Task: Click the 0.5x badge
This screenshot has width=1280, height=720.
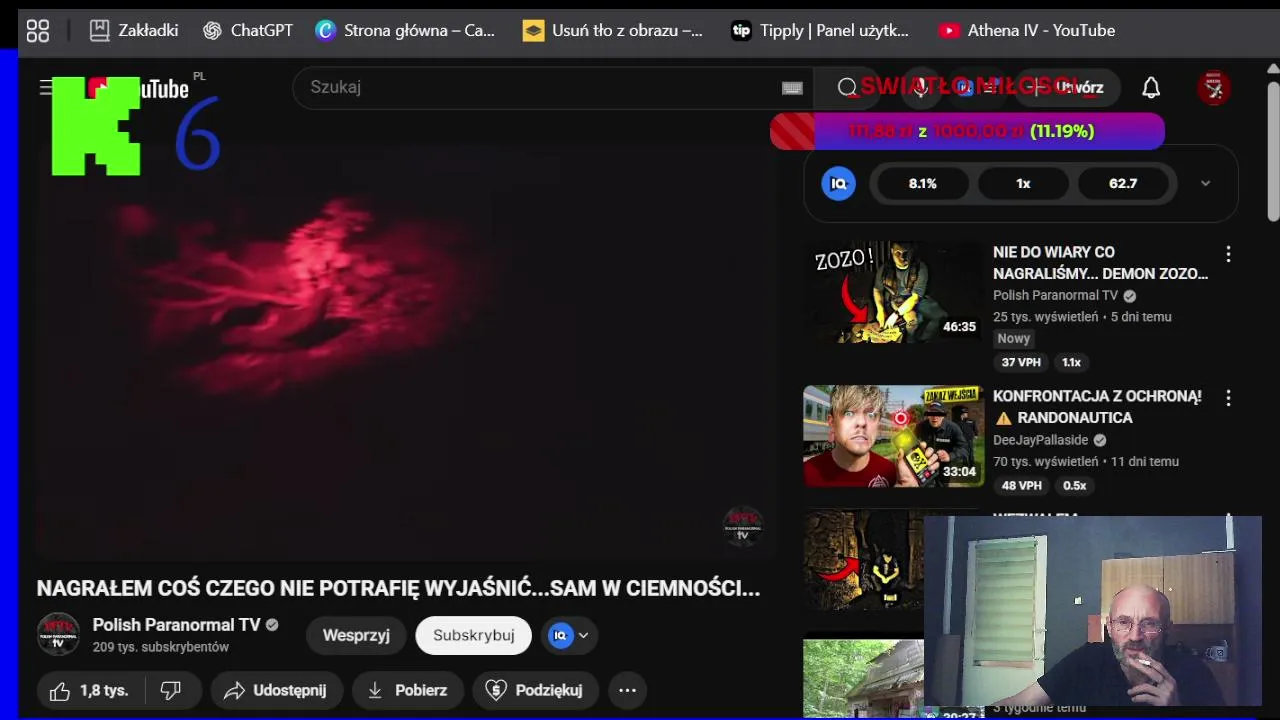Action: (x=1074, y=485)
